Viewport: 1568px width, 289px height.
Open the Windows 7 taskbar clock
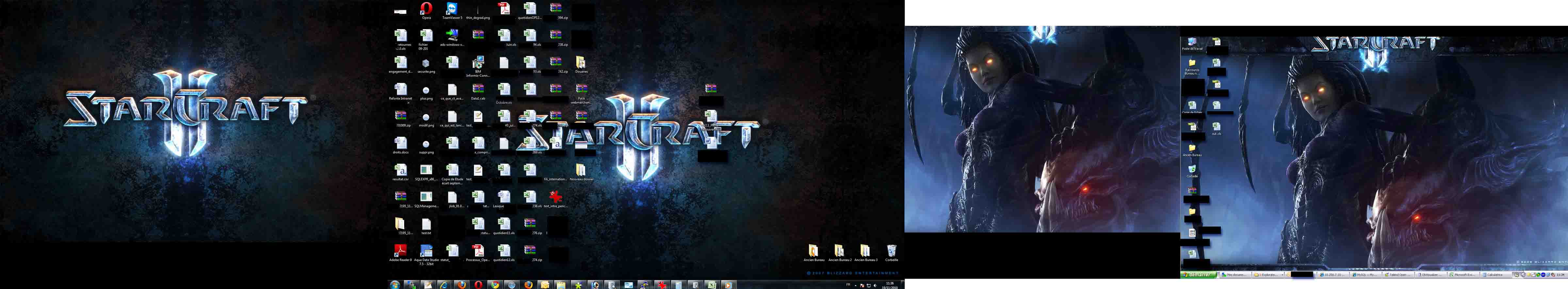(890, 285)
